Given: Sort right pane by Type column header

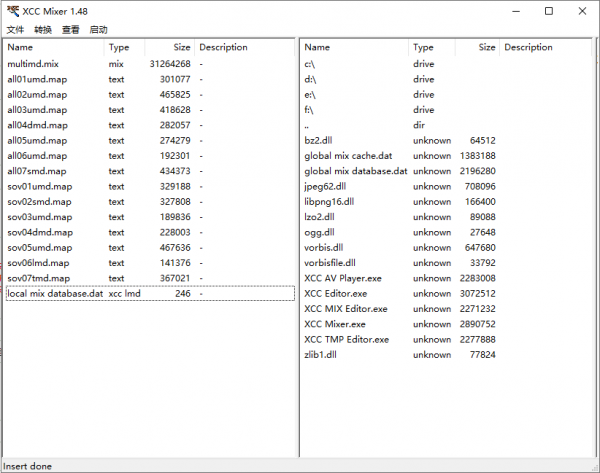Looking at the screenshot, I should point(432,47).
